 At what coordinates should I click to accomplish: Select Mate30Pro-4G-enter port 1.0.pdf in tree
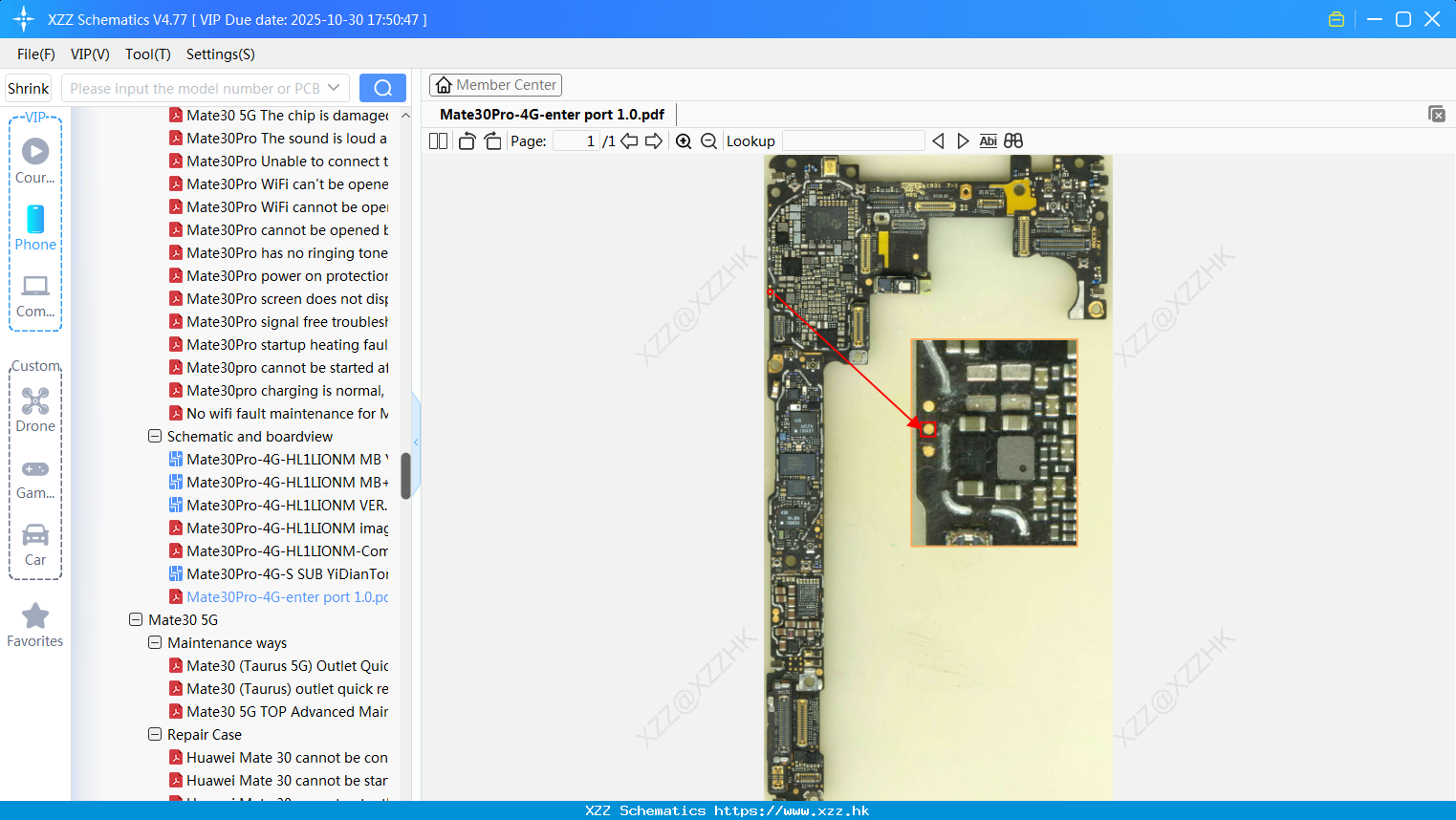[278, 597]
